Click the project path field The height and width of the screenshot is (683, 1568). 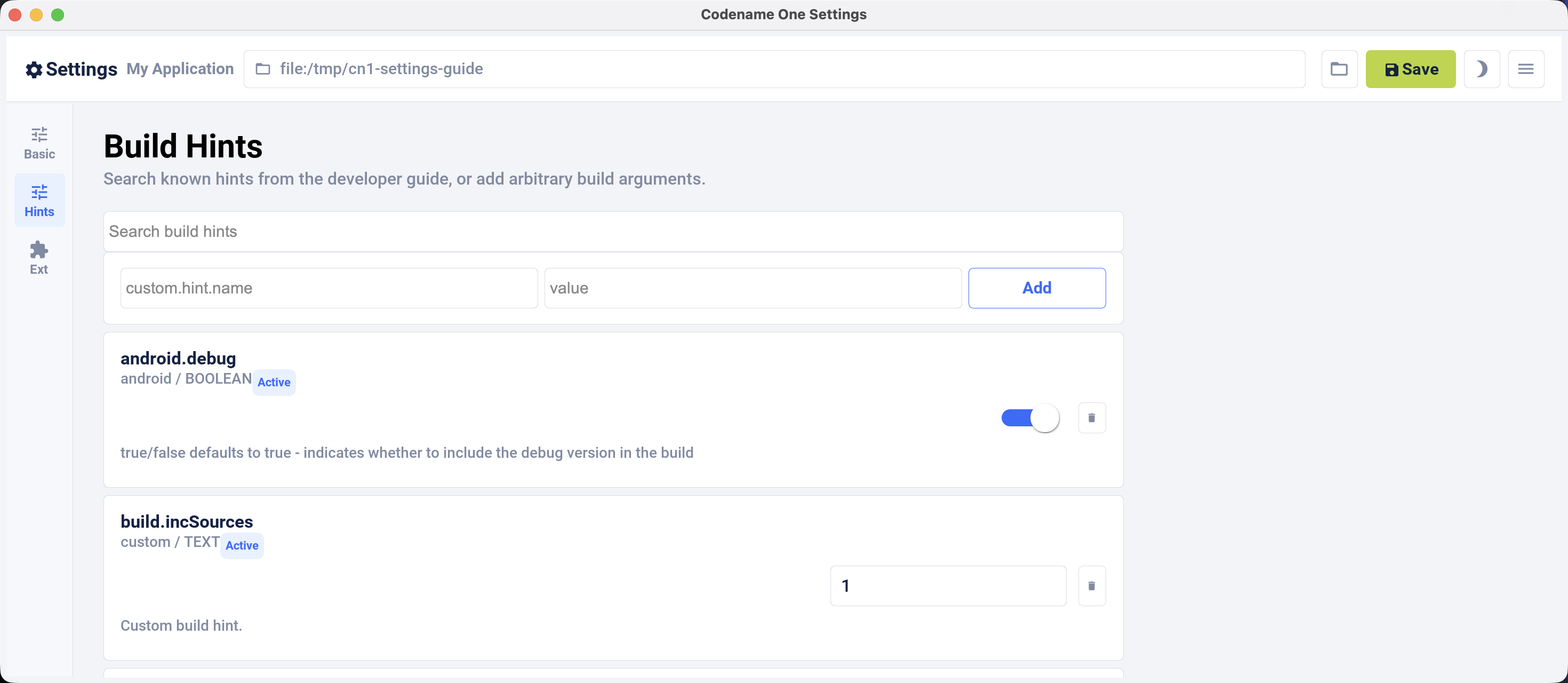(774, 69)
